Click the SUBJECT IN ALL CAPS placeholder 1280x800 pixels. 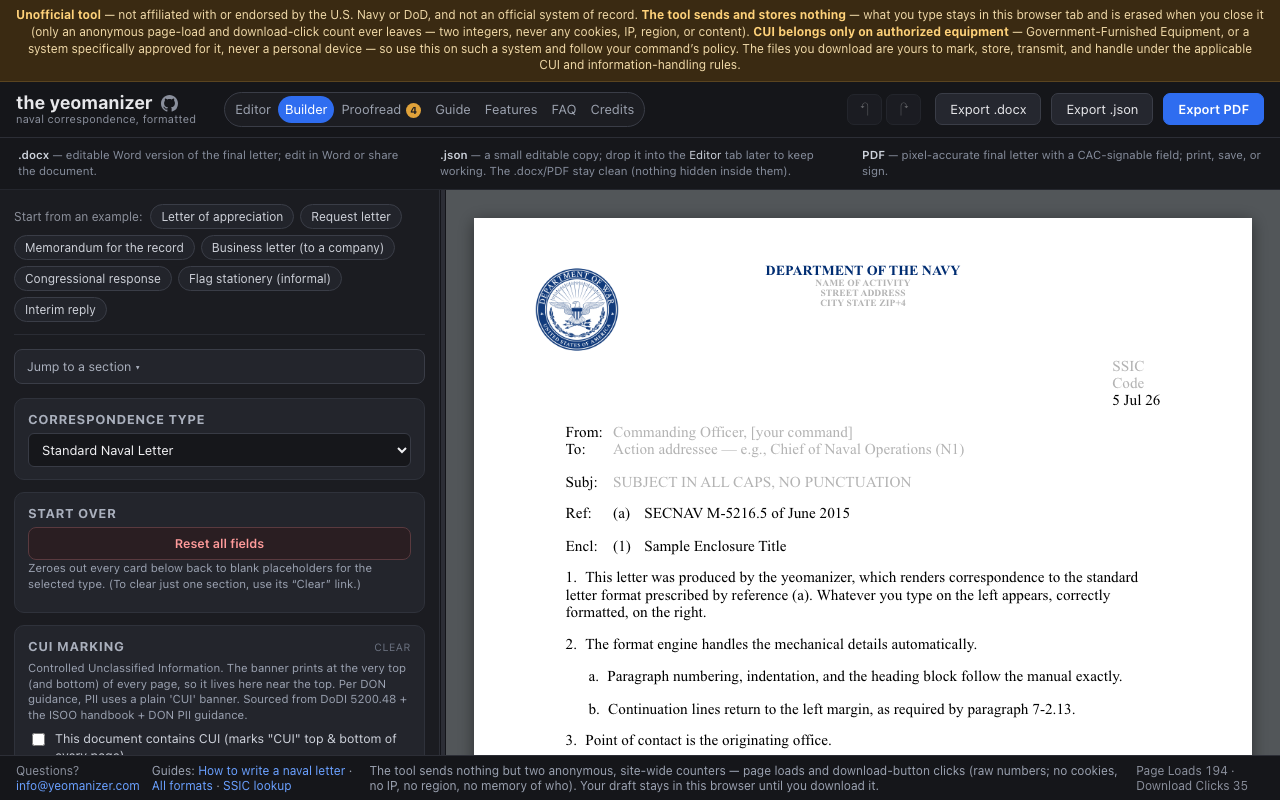(762, 482)
